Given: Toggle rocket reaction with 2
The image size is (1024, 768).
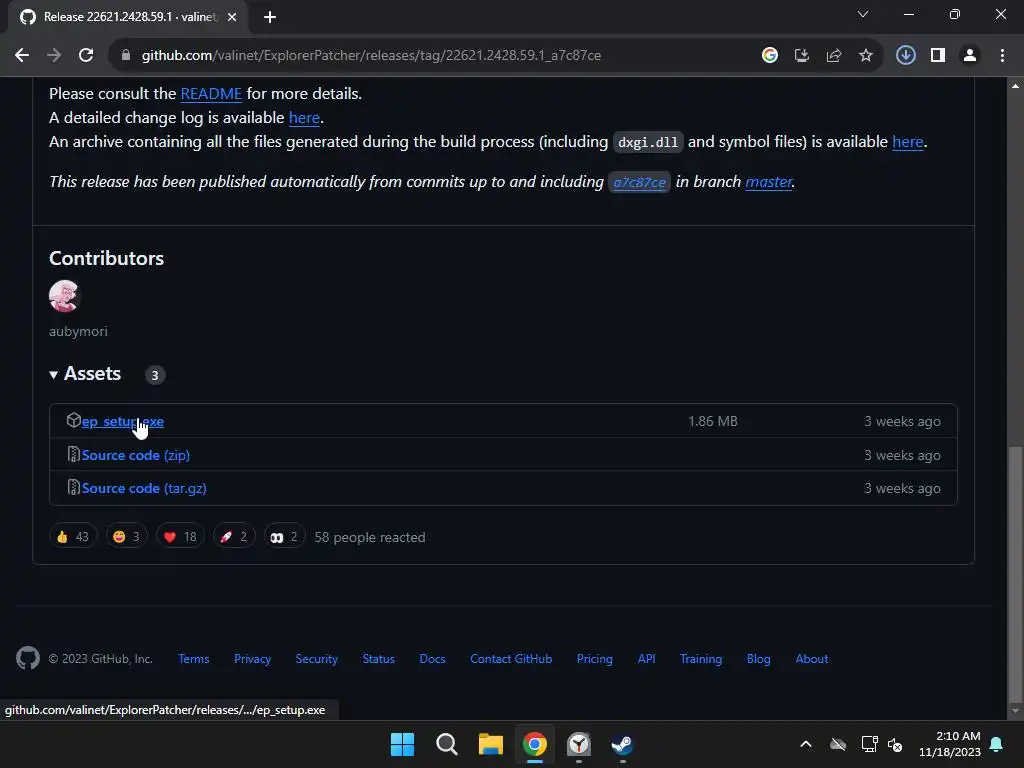Looking at the screenshot, I should point(234,537).
